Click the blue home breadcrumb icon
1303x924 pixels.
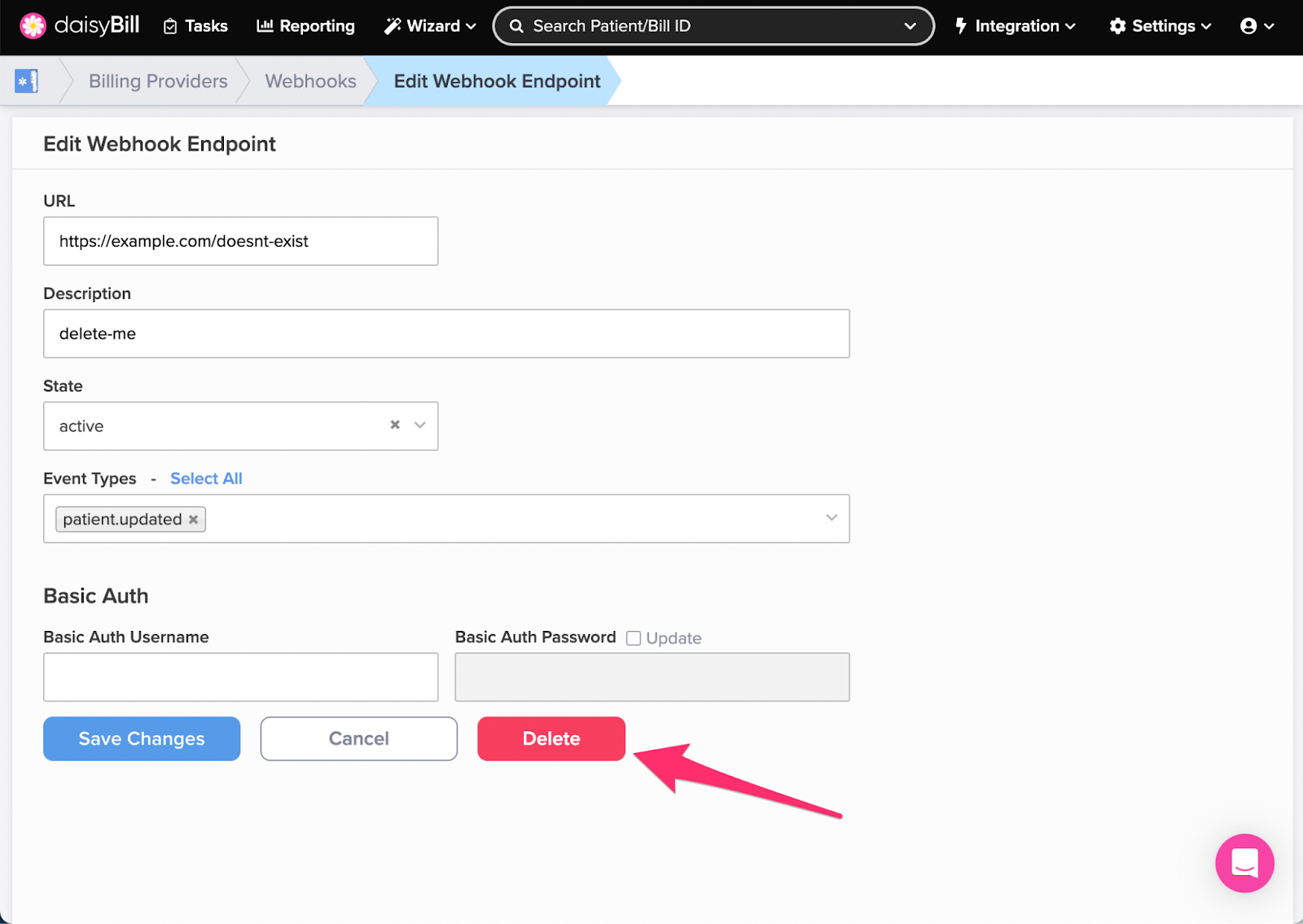27,81
